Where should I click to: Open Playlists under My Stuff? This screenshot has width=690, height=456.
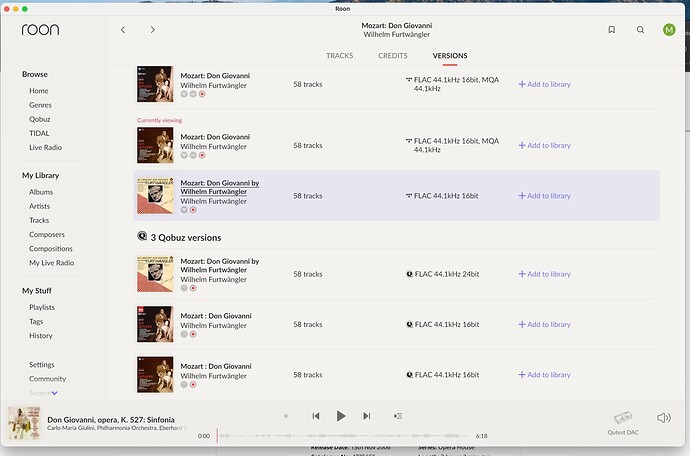[x=42, y=307]
